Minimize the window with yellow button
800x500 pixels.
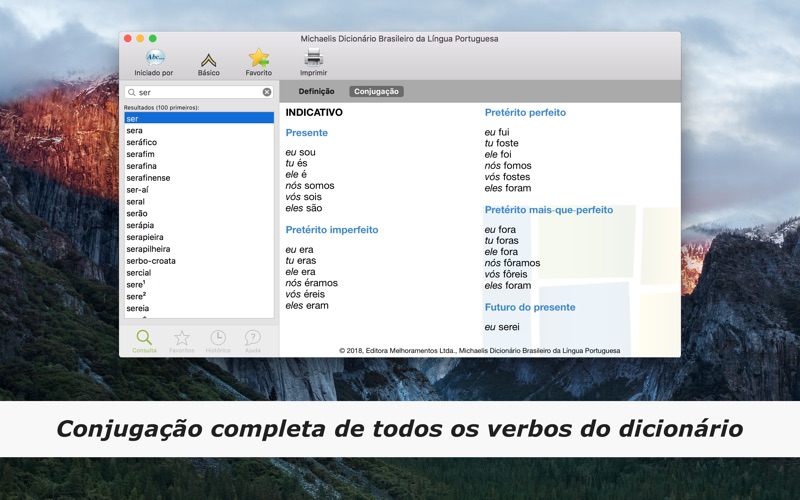point(140,38)
